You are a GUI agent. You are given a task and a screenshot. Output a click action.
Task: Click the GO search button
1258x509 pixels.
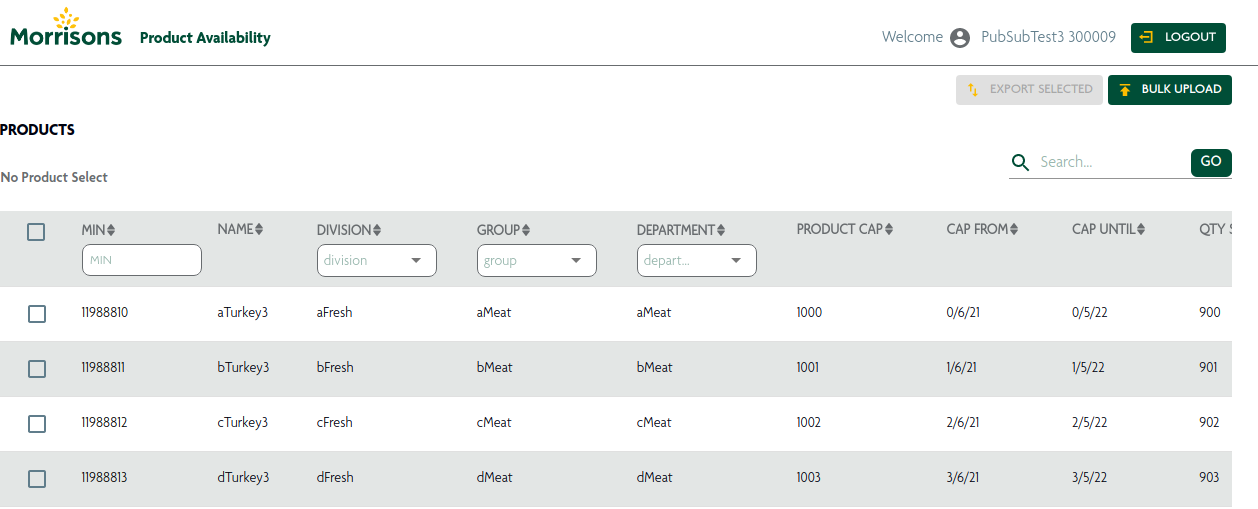pyautogui.click(x=1211, y=162)
